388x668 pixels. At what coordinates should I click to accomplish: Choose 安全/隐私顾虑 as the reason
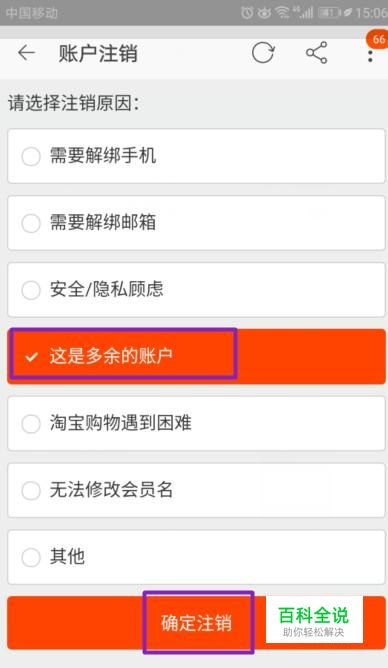(196, 290)
